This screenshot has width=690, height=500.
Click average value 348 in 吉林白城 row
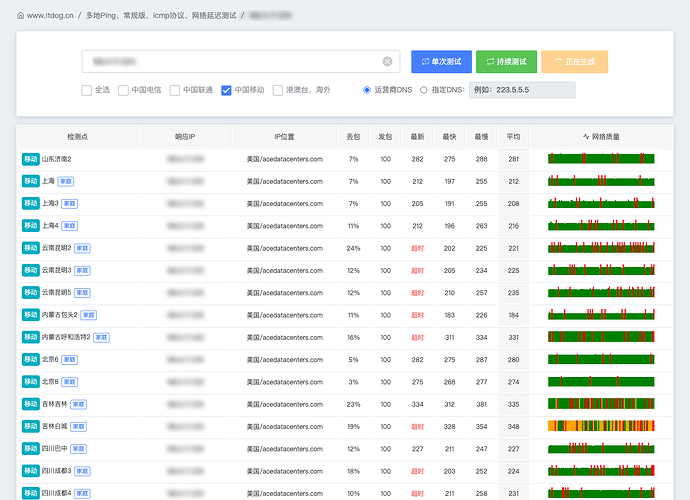[514, 426]
